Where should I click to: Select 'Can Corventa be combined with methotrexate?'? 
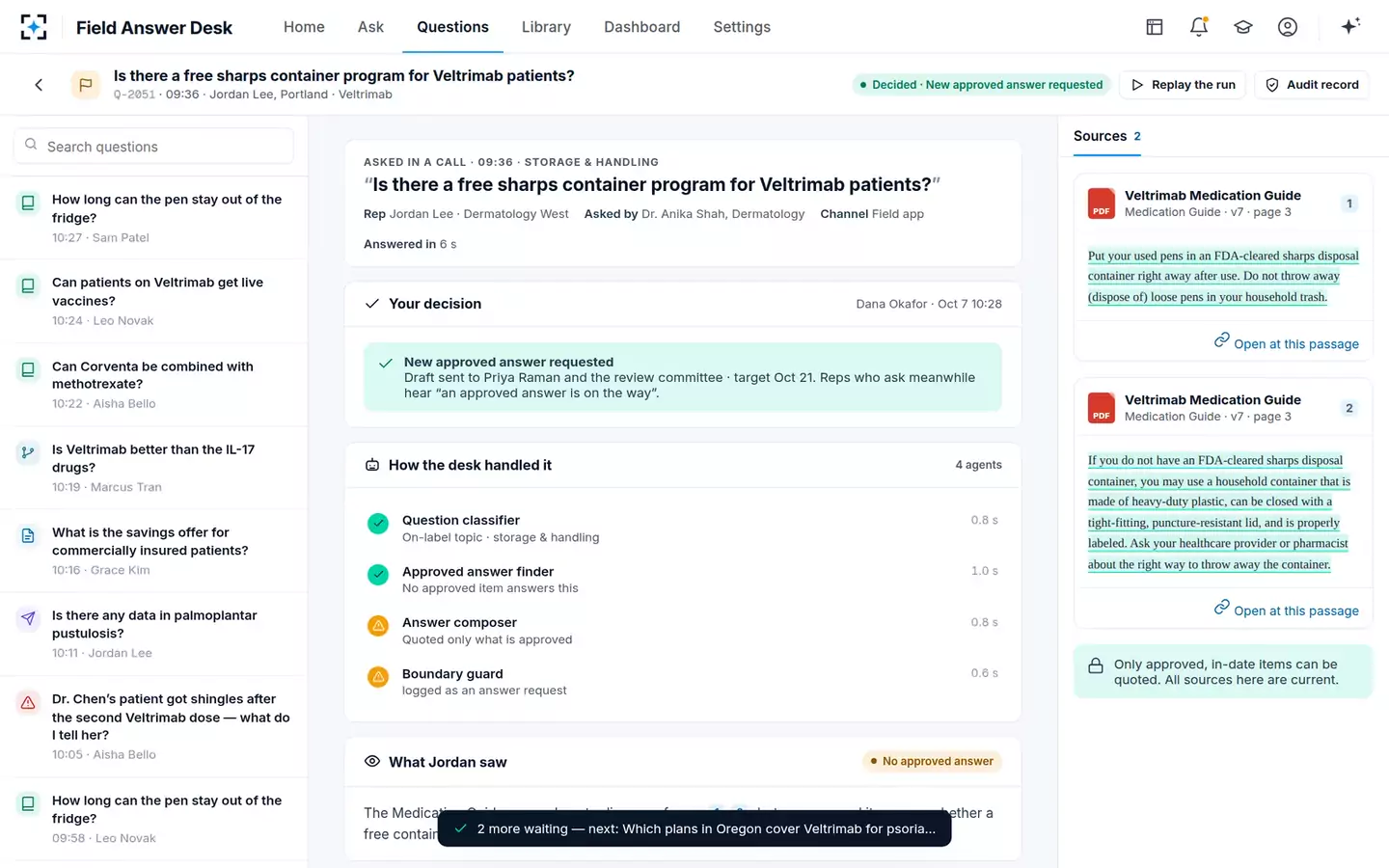(x=154, y=385)
